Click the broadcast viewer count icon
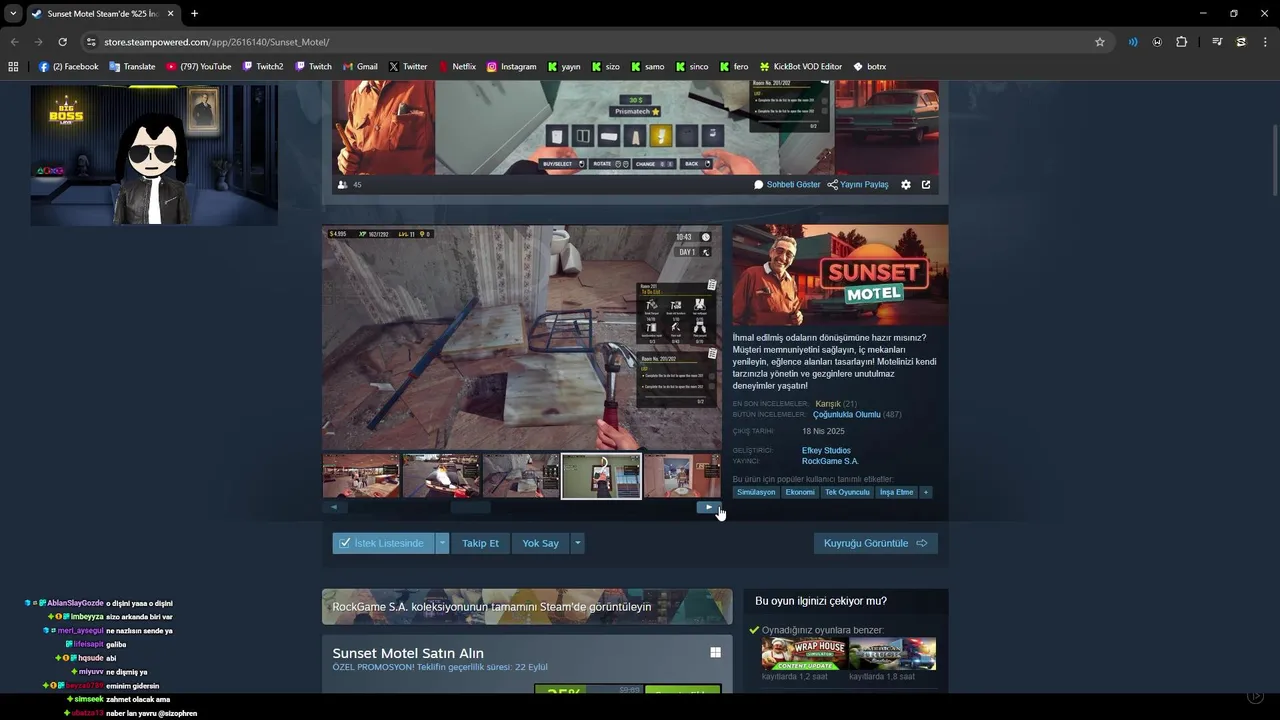Viewport: 1280px width, 720px height. (343, 185)
